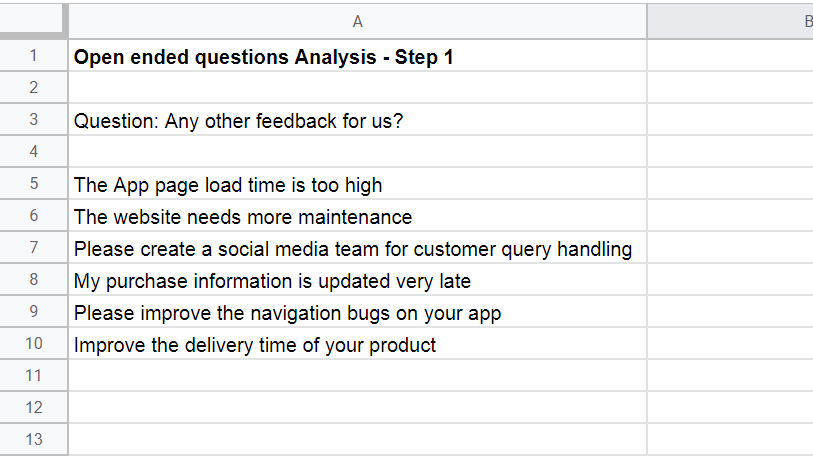Select 'Improve the delivery time' cell
Screen dimensions: 813x456
pyautogui.click(x=357, y=343)
